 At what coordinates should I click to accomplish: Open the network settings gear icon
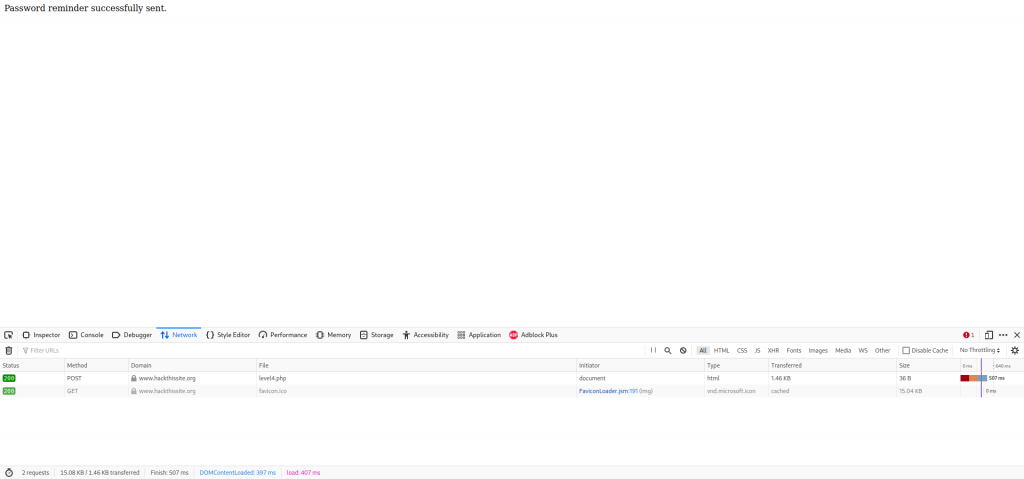pyautogui.click(x=1014, y=351)
